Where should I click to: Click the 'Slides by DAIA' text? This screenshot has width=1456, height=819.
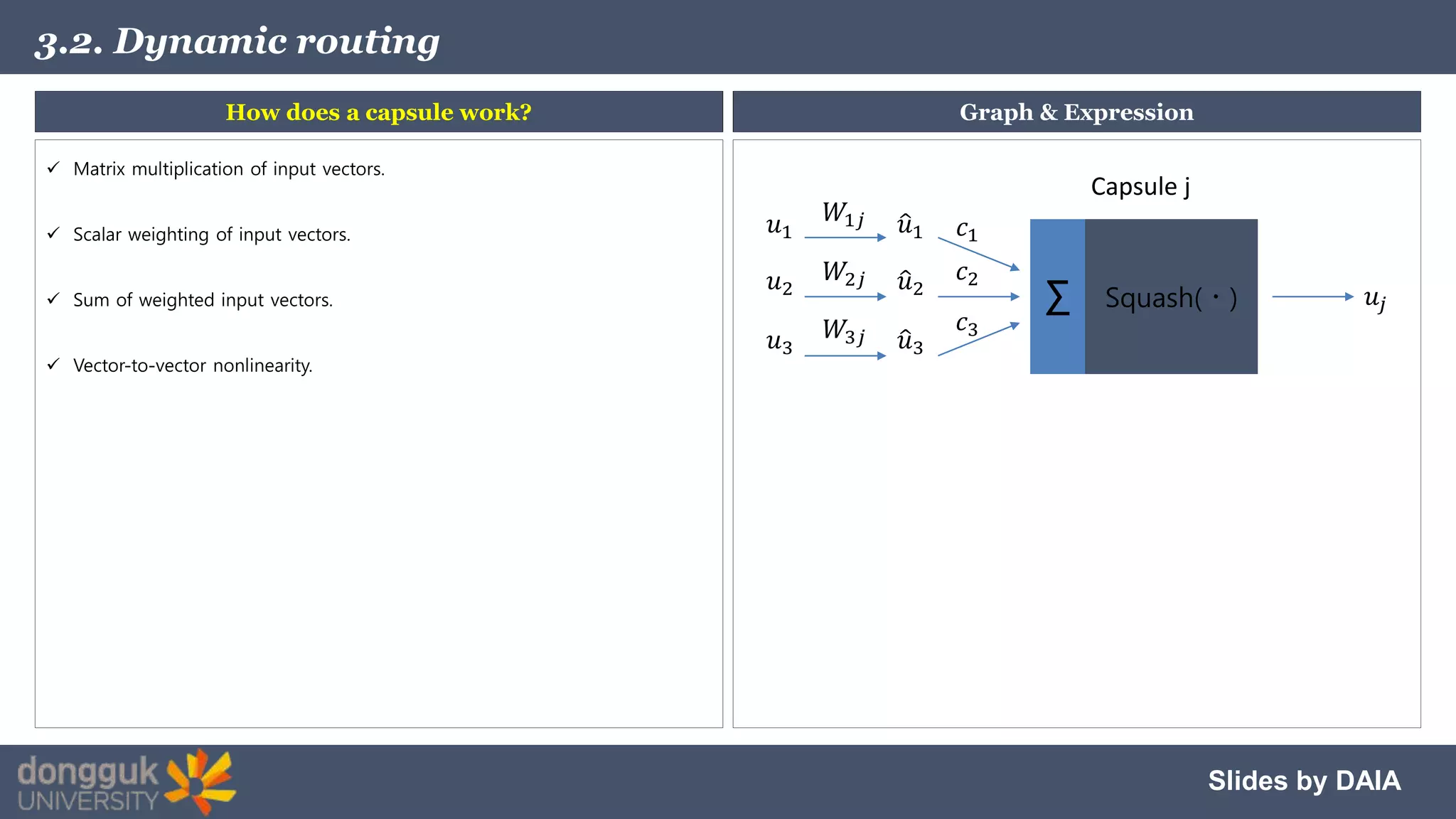pos(1304,781)
